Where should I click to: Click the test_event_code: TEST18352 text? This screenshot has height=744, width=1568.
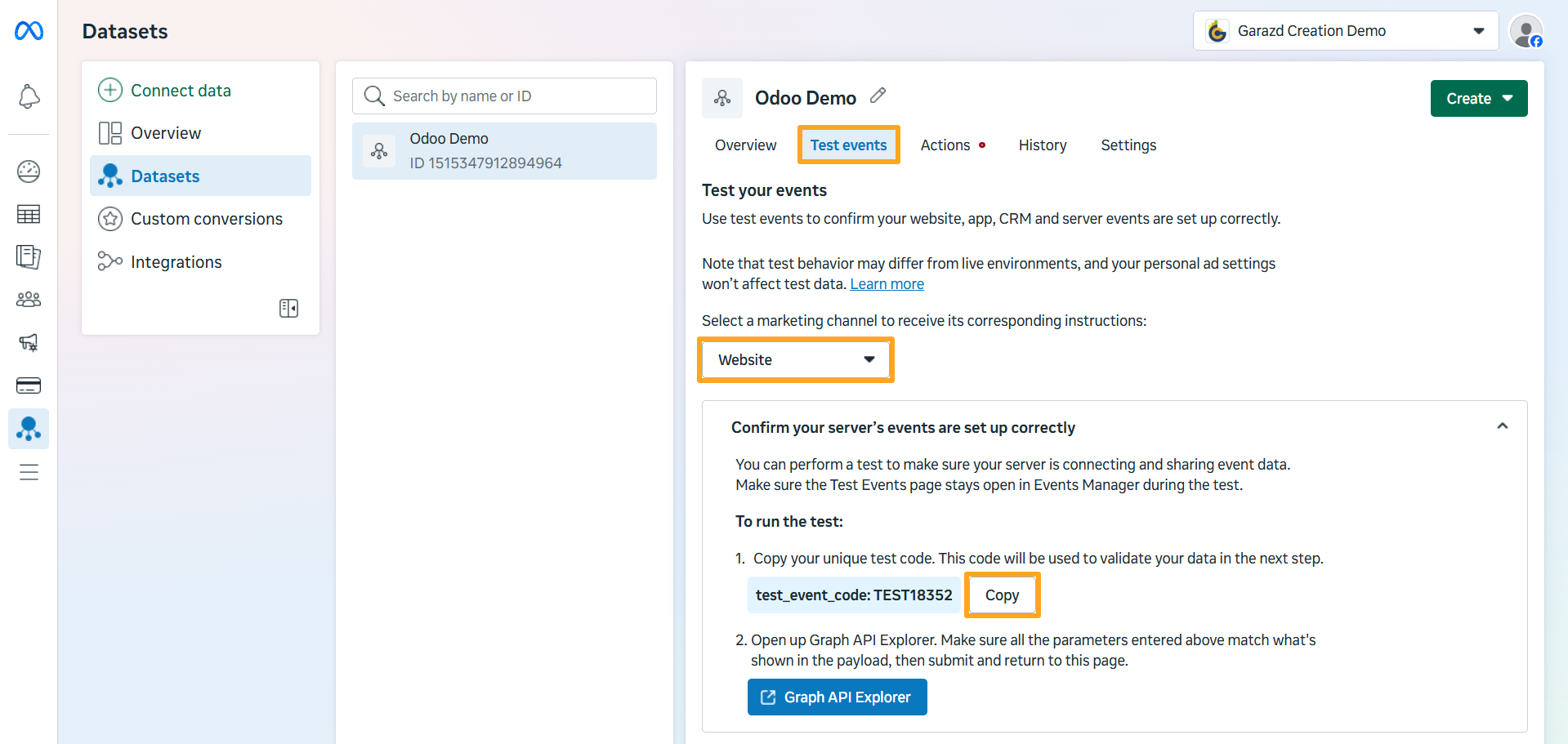pyautogui.click(x=854, y=595)
